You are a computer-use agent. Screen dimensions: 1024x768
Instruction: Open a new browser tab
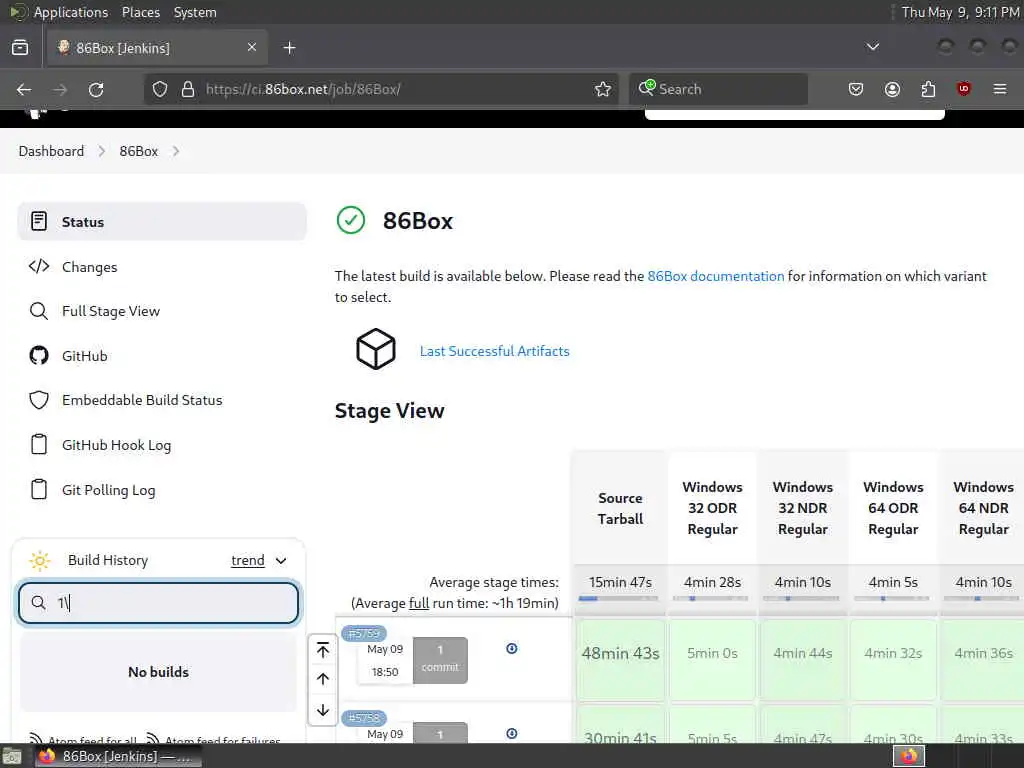pyautogui.click(x=289, y=48)
